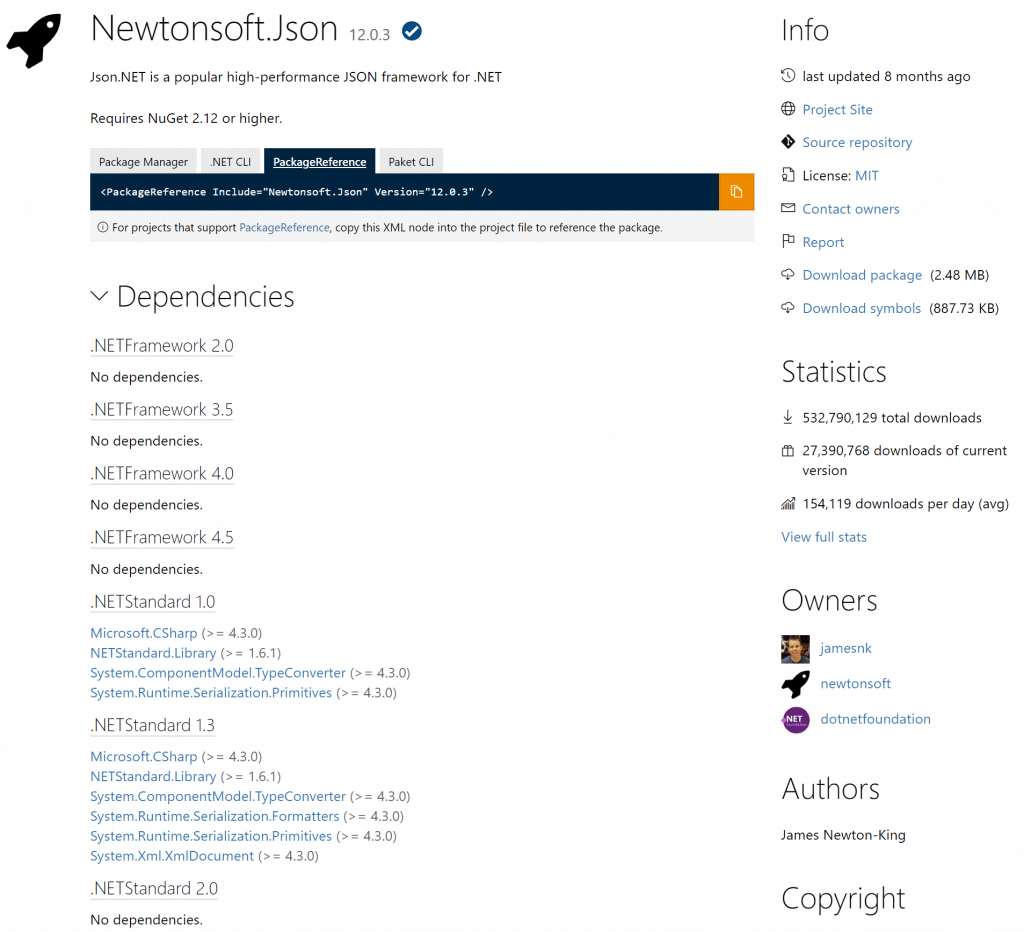The image size is (1024, 932).
Task: Click the git diamond icon for Source repository
Action: [x=788, y=142]
